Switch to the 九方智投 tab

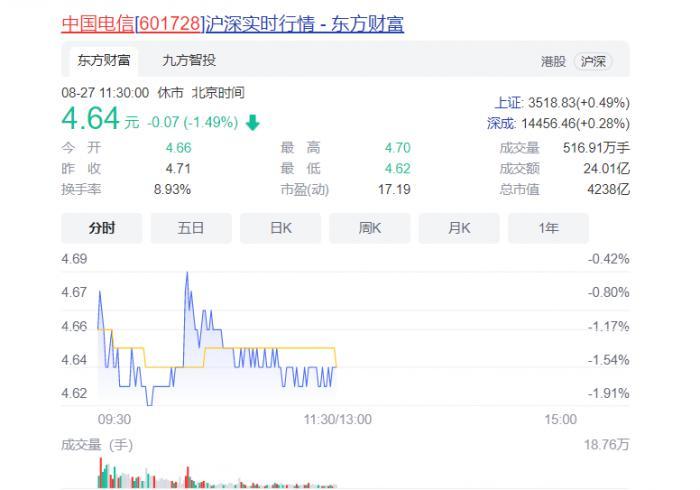(x=189, y=60)
